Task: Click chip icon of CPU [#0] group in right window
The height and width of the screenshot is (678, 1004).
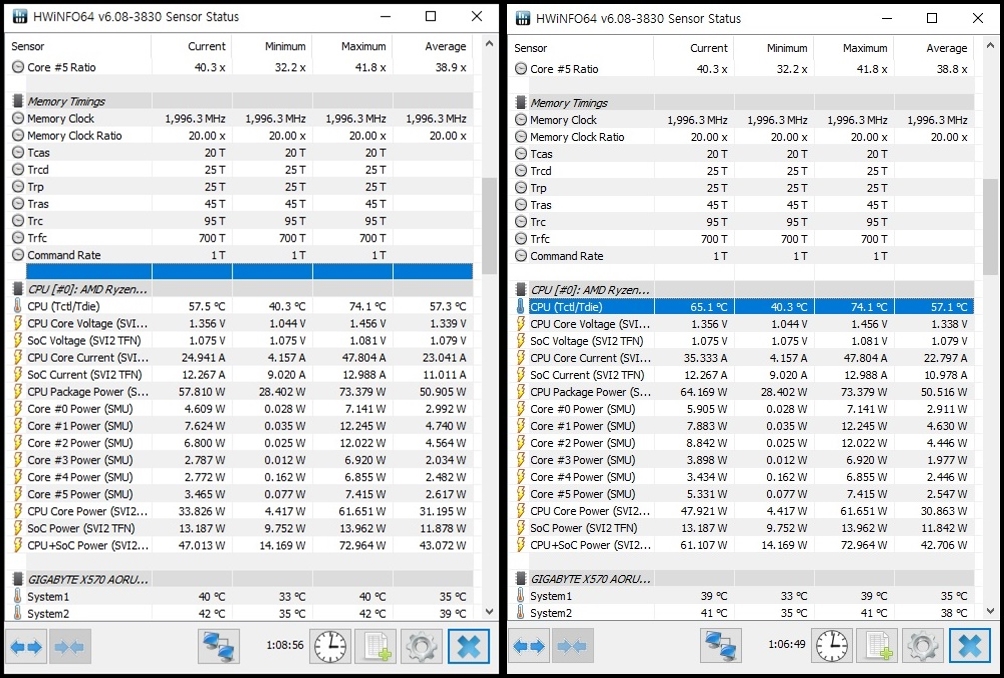Action: [x=521, y=289]
